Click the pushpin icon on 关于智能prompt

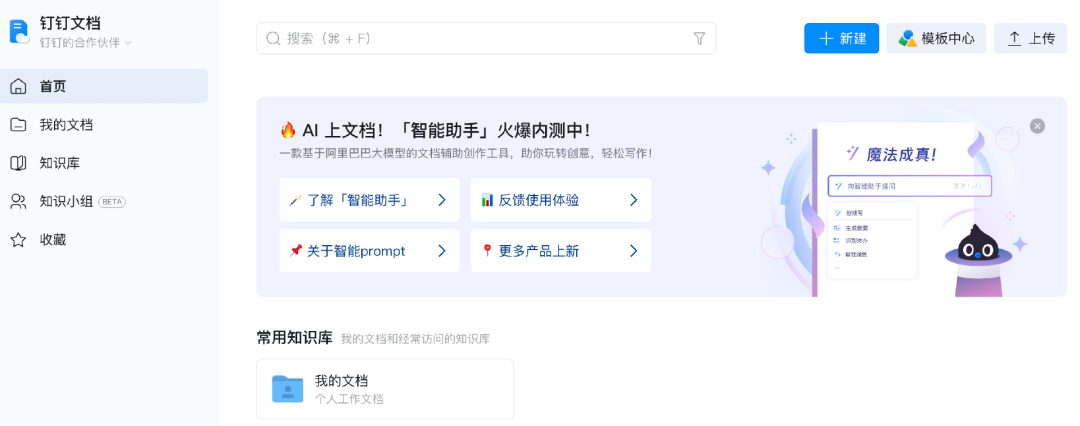tap(295, 251)
